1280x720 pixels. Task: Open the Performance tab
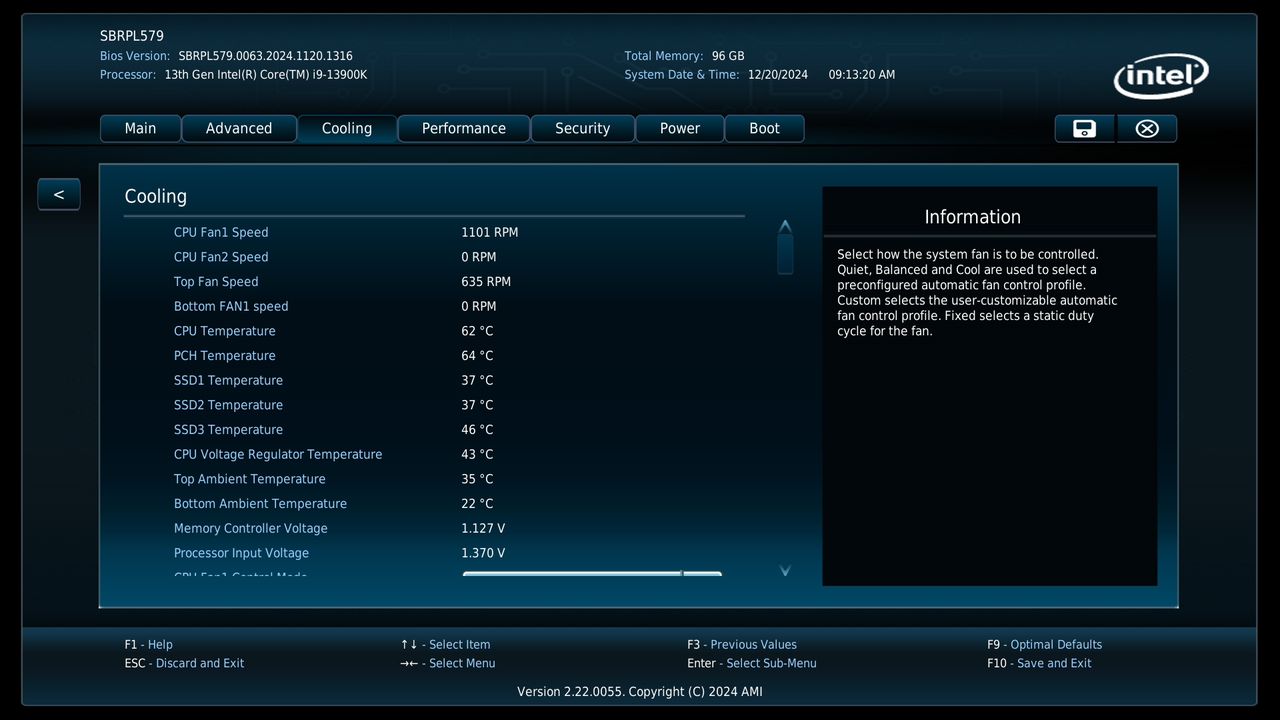(464, 128)
